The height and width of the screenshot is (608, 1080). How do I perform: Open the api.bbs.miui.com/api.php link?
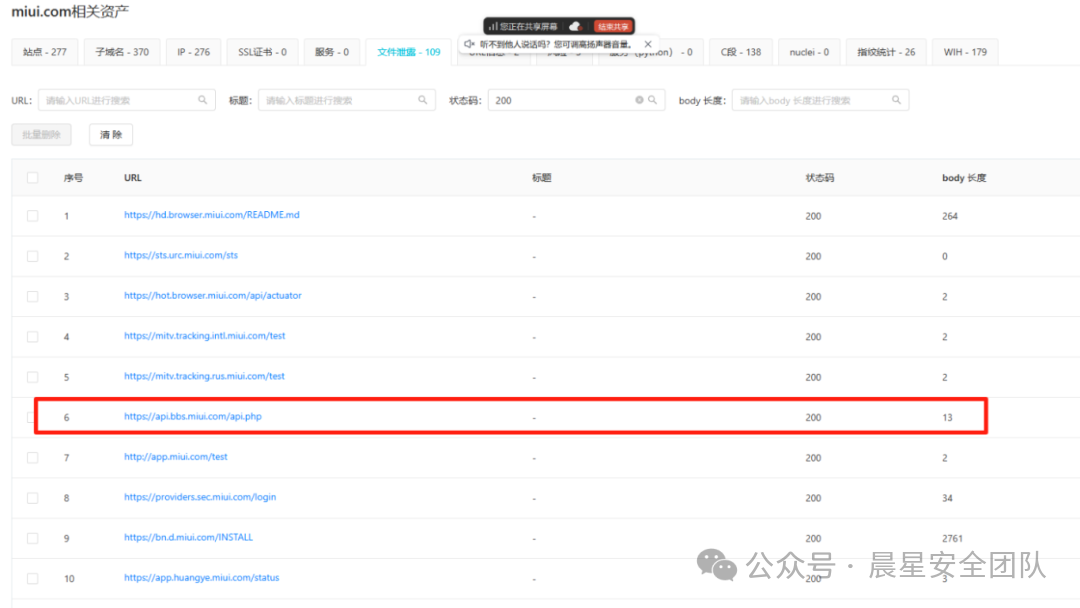tap(193, 416)
